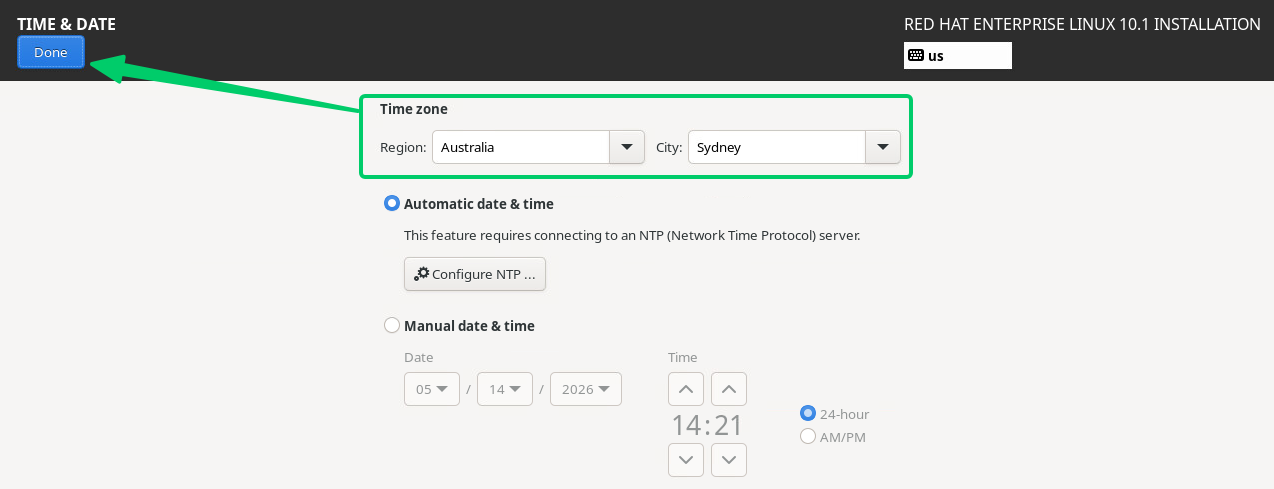Open Configure NTP settings
Image resolution: width=1274 pixels, height=489 pixels.
coord(475,274)
